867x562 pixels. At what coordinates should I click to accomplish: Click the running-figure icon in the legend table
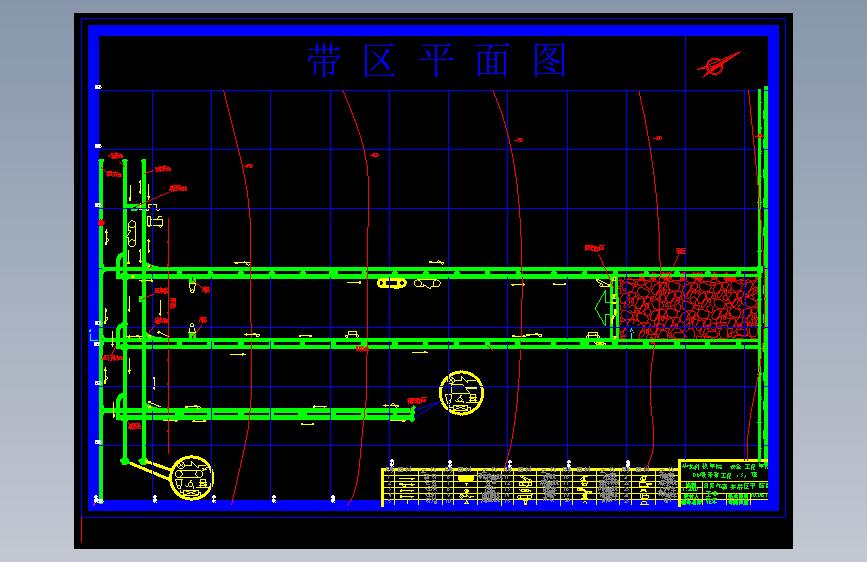[x=585, y=493]
